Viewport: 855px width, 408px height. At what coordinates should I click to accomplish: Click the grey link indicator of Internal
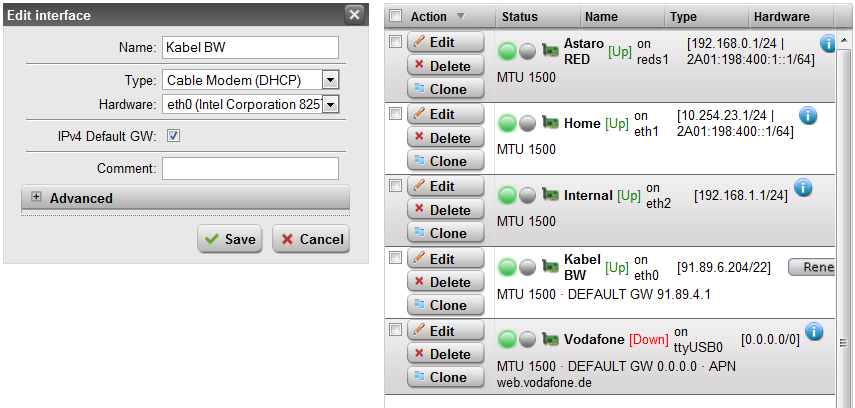coord(527,195)
